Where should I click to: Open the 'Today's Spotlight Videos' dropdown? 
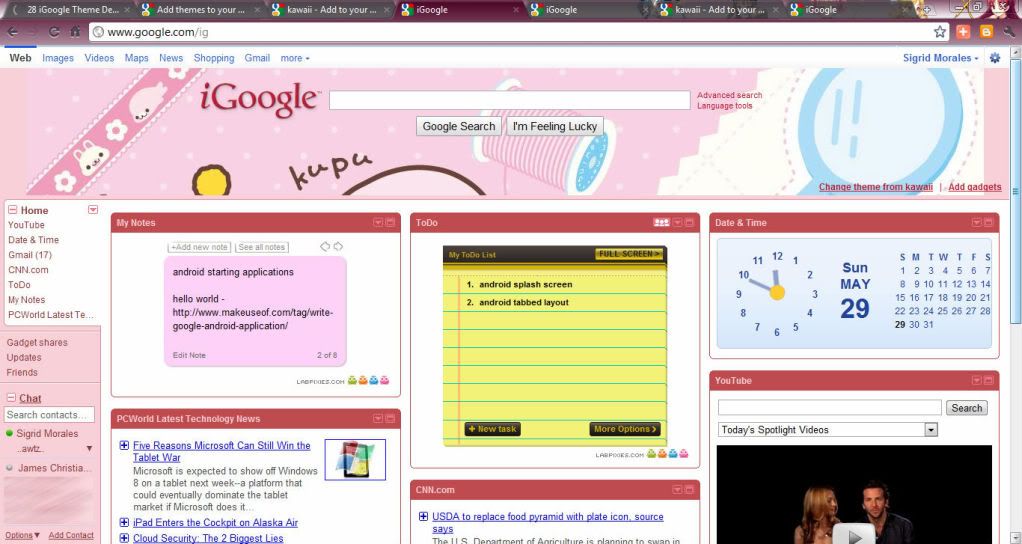click(931, 430)
